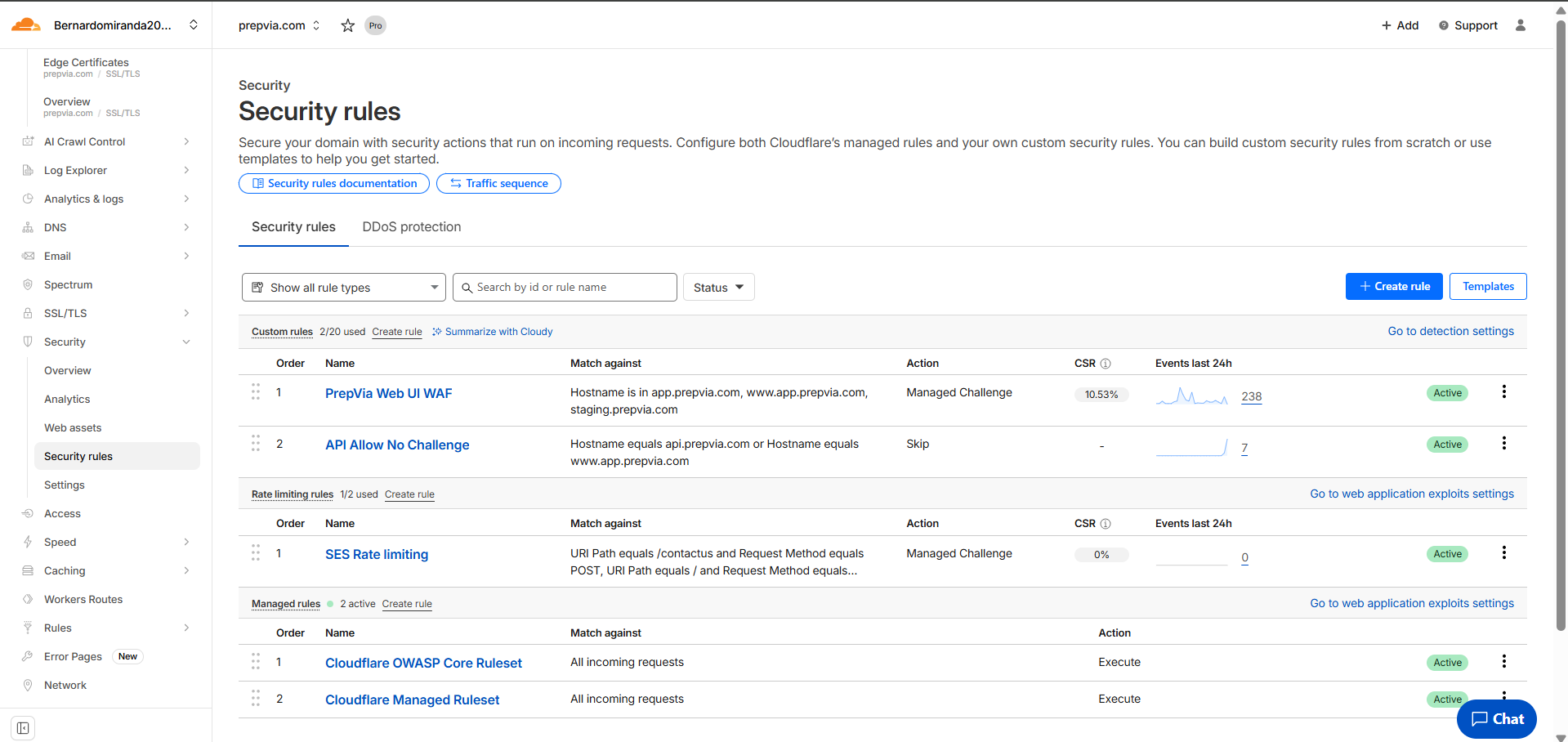Open the Cloudflare Managed Ruleset rule
The image size is (1568, 742).
(412, 700)
